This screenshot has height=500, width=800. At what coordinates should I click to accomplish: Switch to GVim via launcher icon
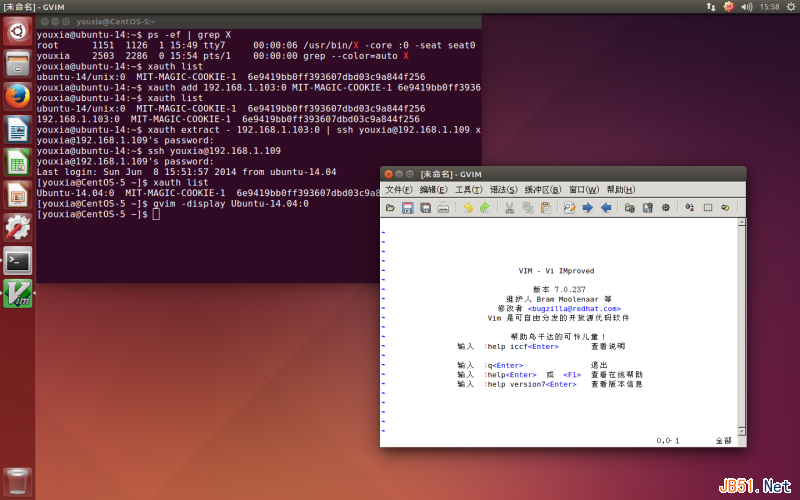pos(18,293)
